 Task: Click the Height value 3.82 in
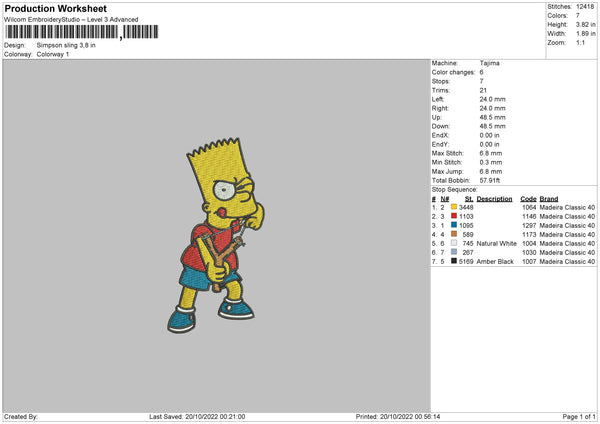click(585, 24)
